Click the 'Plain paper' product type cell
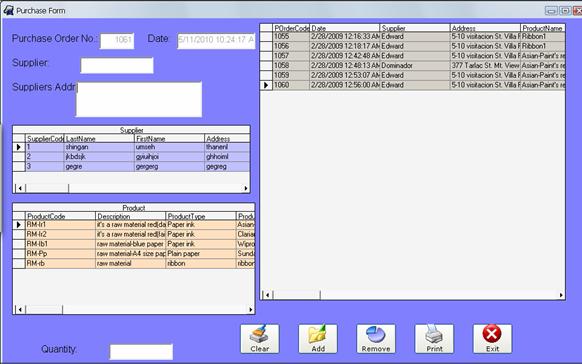The height and width of the screenshot is (364, 582). click(201, 254)
